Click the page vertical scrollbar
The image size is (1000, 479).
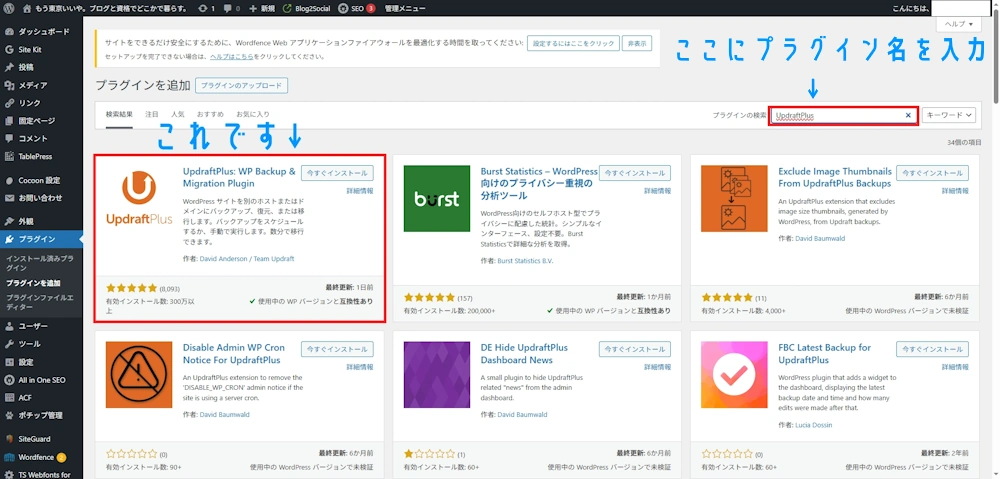point(996,57)
